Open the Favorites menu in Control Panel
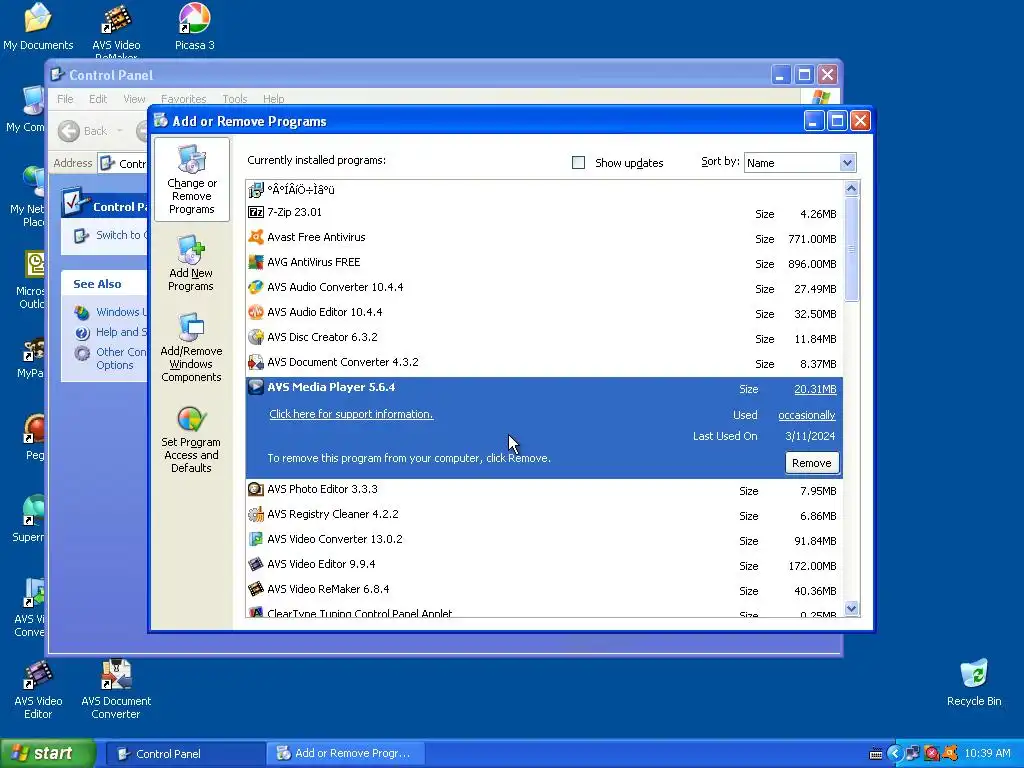 coord(184,99)
